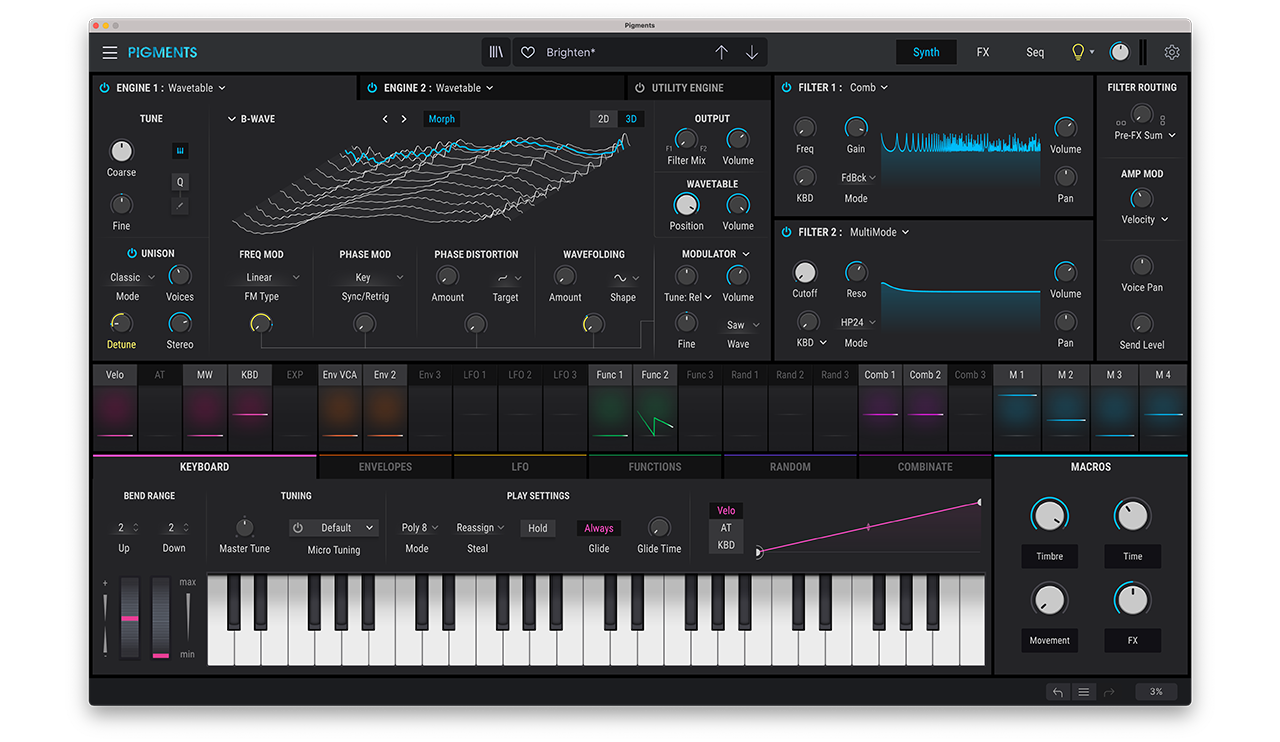
Task: Click the lightbulb sound design tips icon
Action: (x=1078, y=52)
